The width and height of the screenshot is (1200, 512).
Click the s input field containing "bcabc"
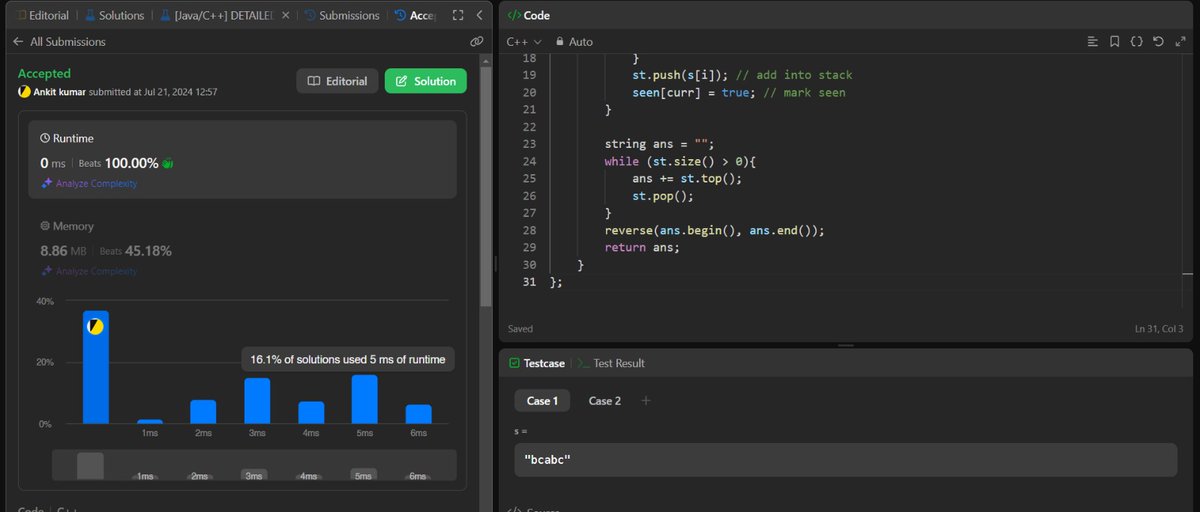(x=846, y=460)
